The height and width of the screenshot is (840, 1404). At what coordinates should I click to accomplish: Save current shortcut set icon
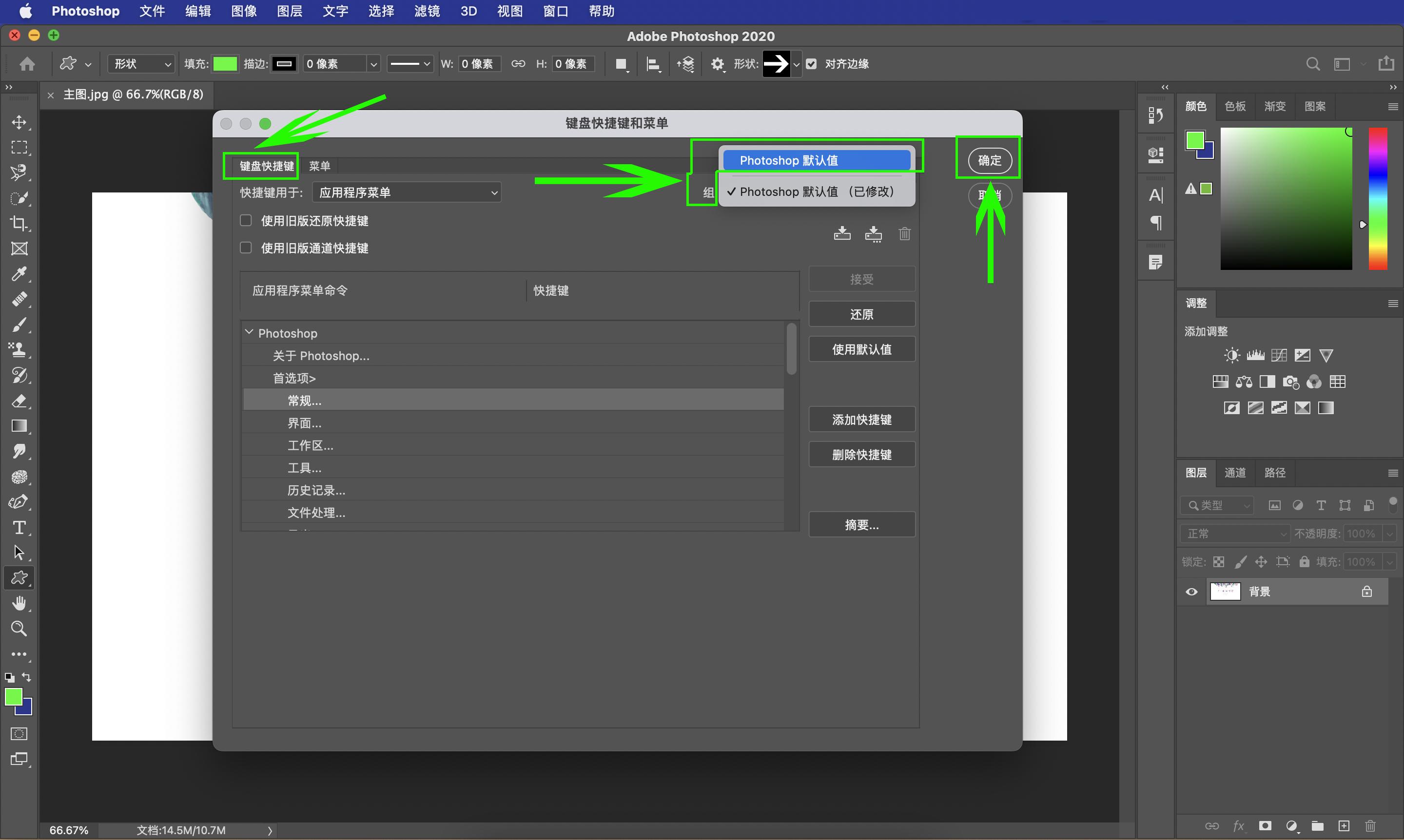coord(842,233)
